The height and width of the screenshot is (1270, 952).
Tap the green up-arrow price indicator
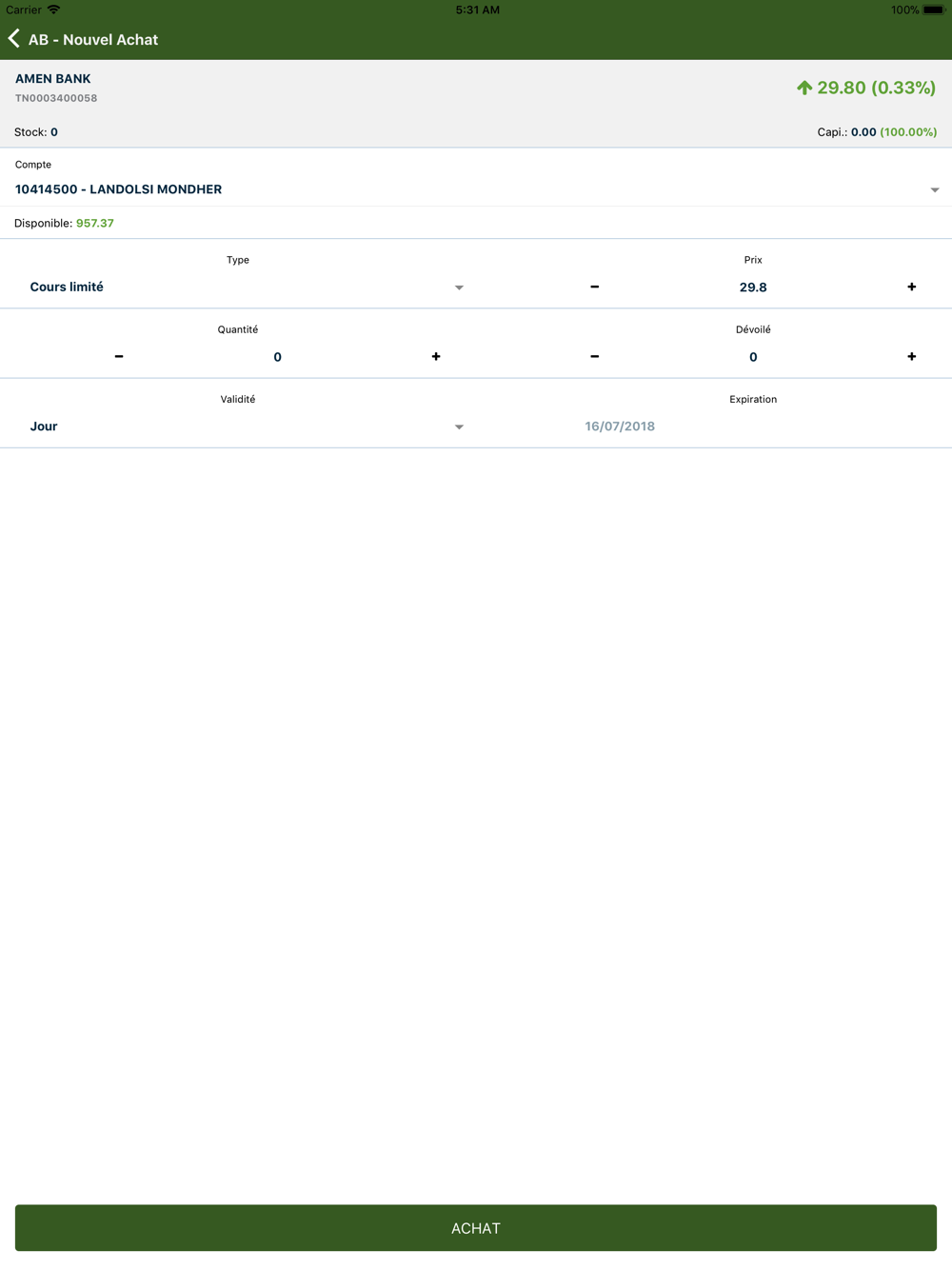click(x=804, y=88)
